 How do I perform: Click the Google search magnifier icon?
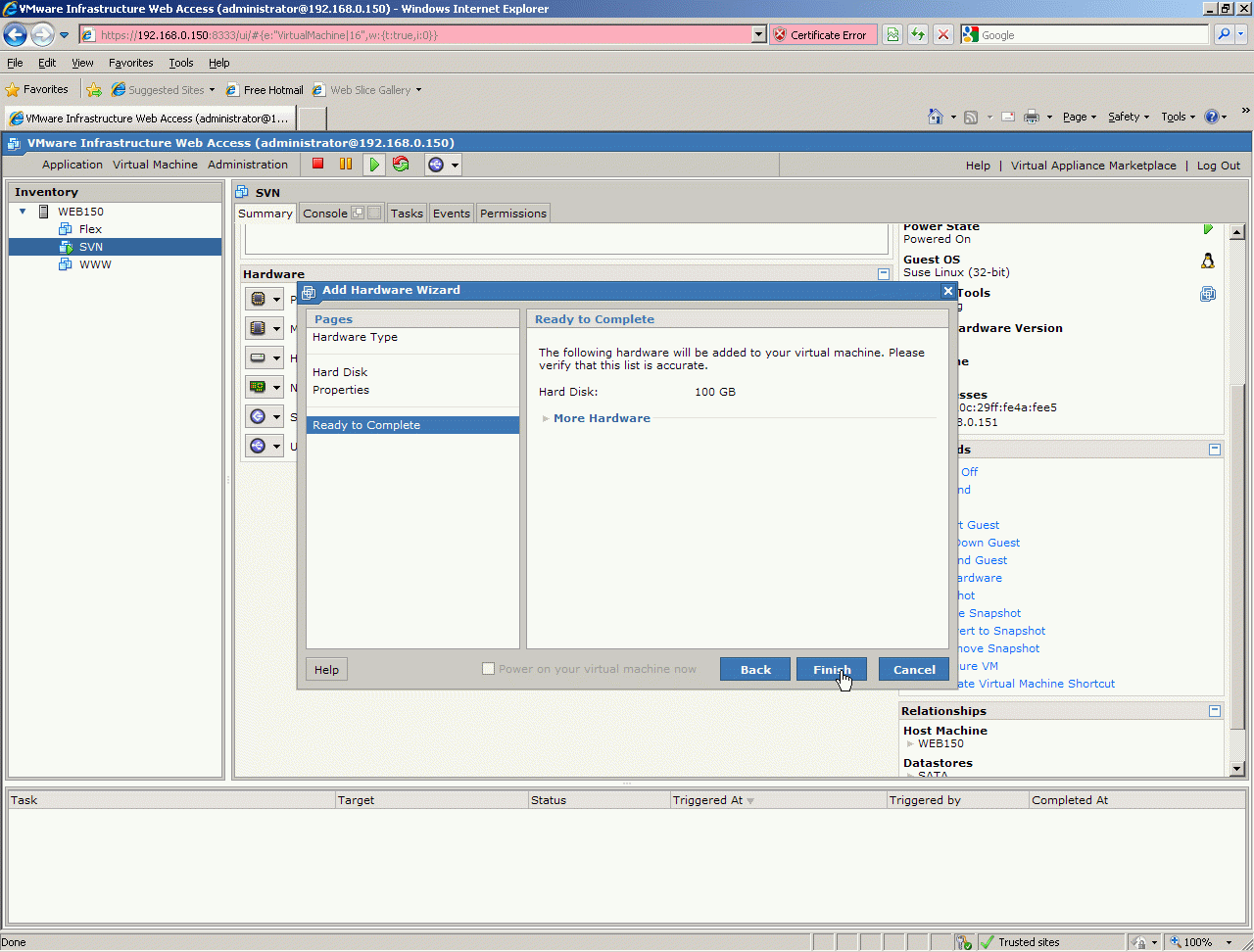coord(1224,34)
